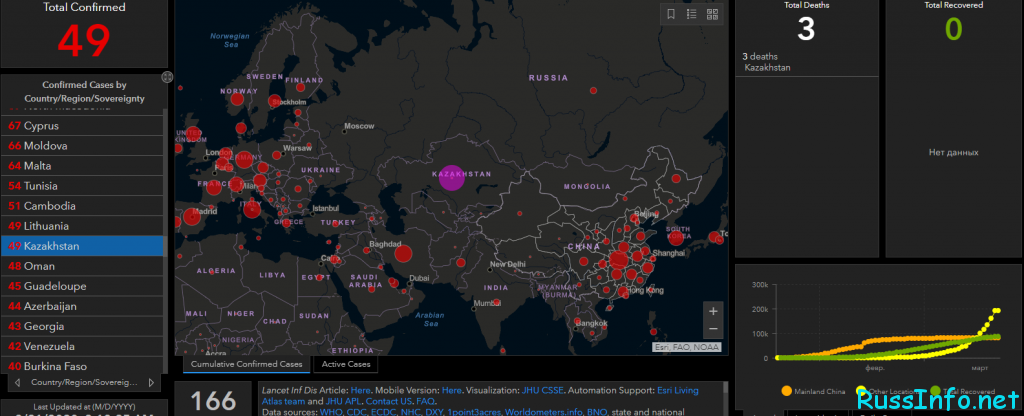Screen dimensions: 1024x416
Task: Expand the country list panel icon
Action: [x=167, y=77]
